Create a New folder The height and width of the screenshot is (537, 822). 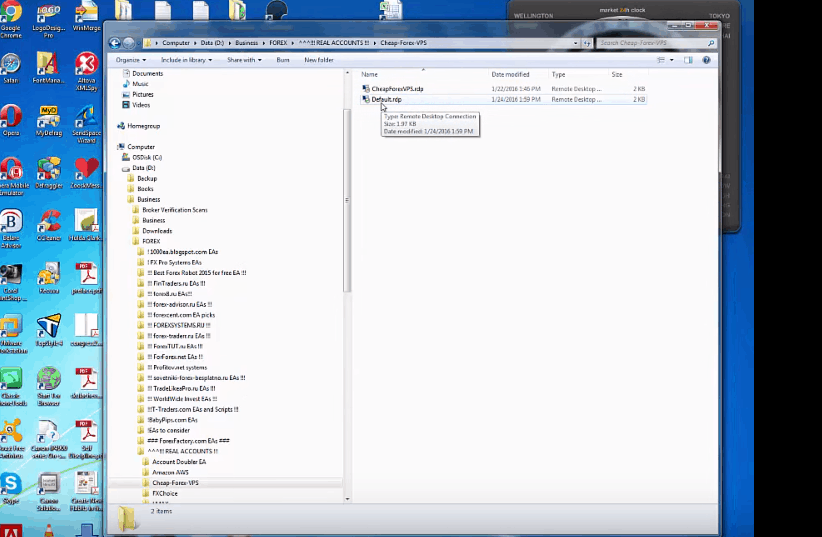[x=318, y=60]
